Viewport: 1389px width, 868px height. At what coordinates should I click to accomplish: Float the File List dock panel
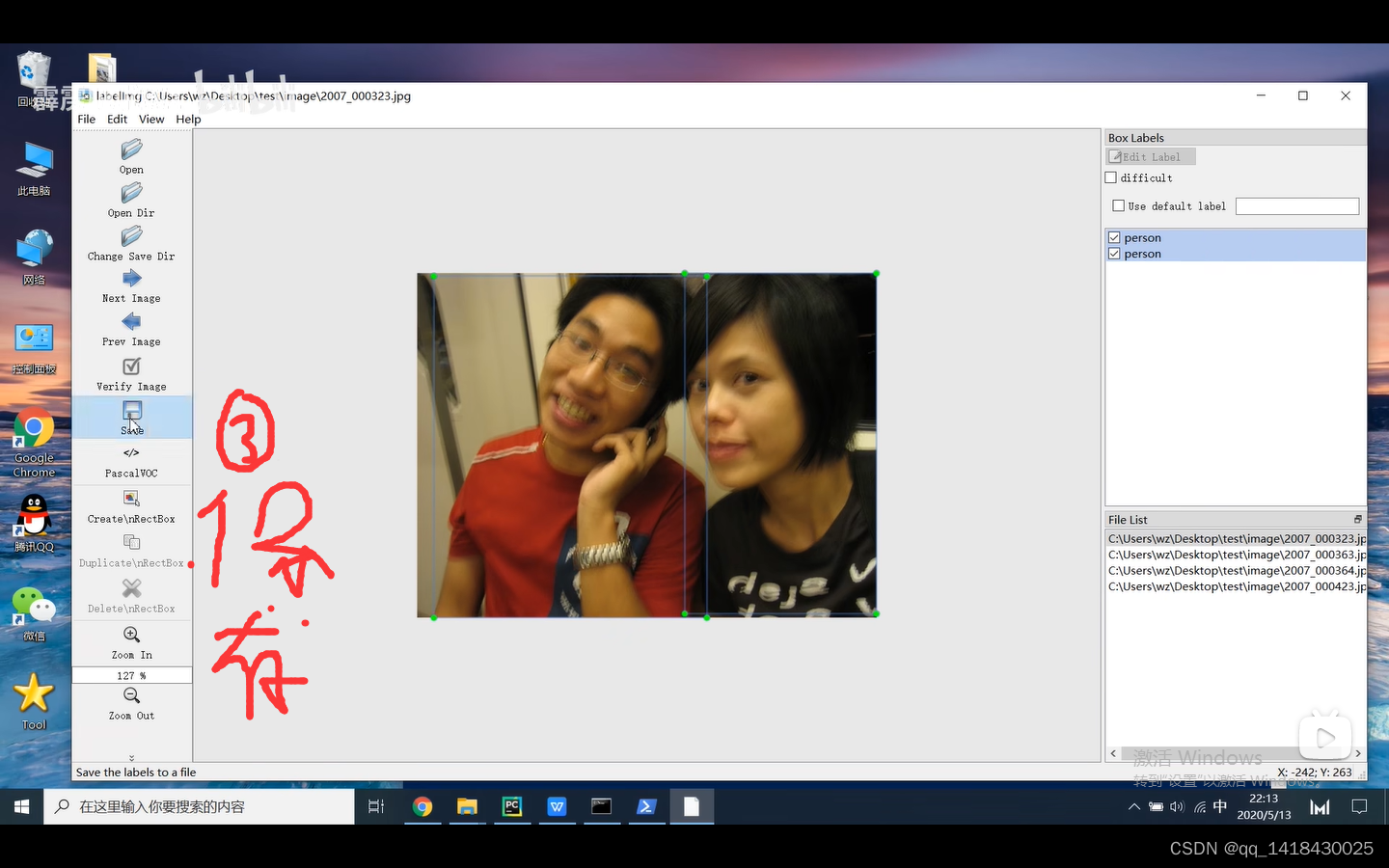[1357, 519]
